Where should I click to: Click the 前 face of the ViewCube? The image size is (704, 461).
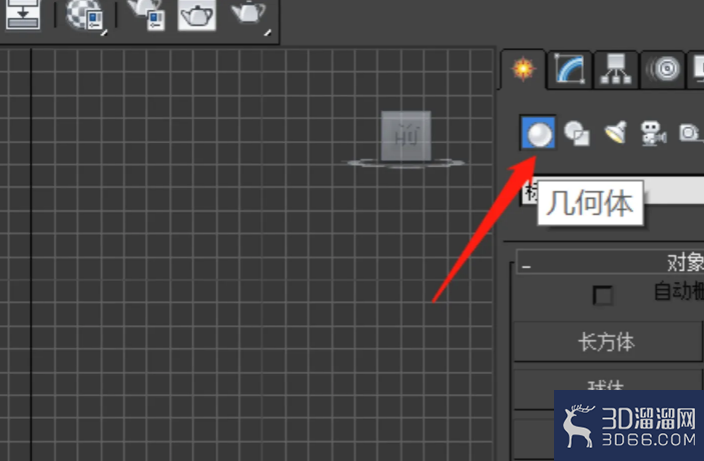click(406, 136)
